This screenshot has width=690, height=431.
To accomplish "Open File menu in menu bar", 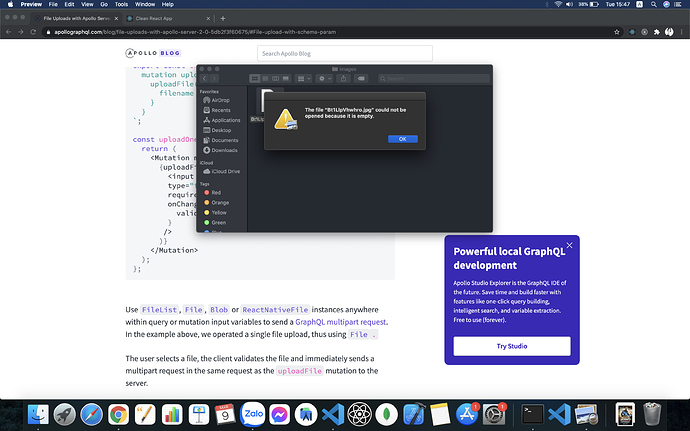I will pyautogui.click(x=53, y=4).
